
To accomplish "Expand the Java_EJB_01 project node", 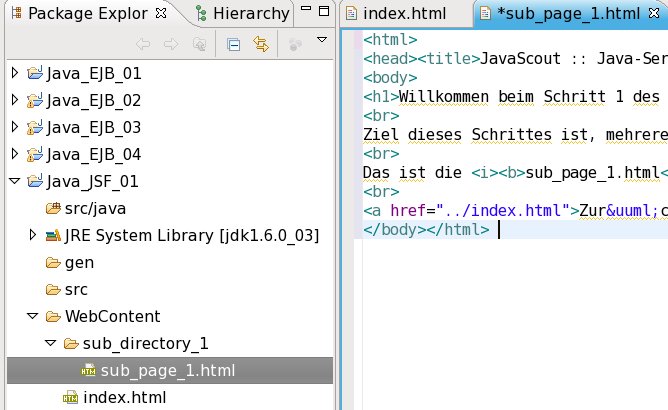I will coord(14,74).
